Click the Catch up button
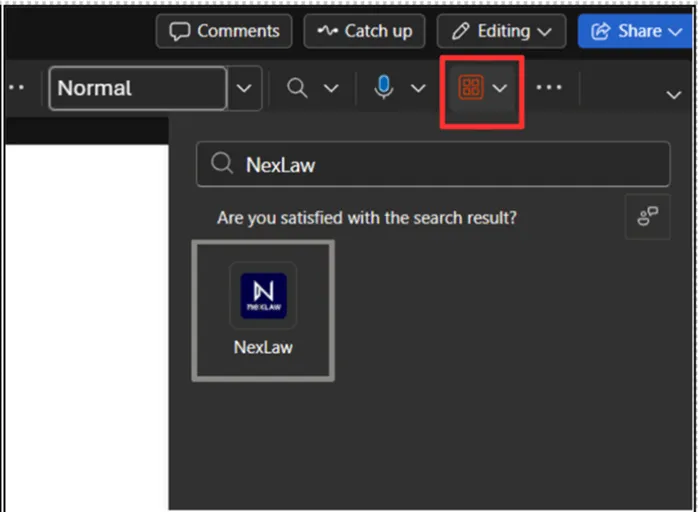Viewport: 698px width, 512px height. (364, 31)
